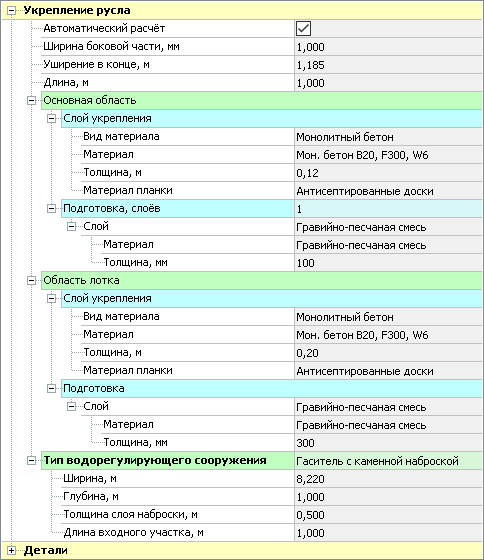Edit Толщина 300 мм field
The height and width of the screenshot is (560, 484).
coord(388,443)
